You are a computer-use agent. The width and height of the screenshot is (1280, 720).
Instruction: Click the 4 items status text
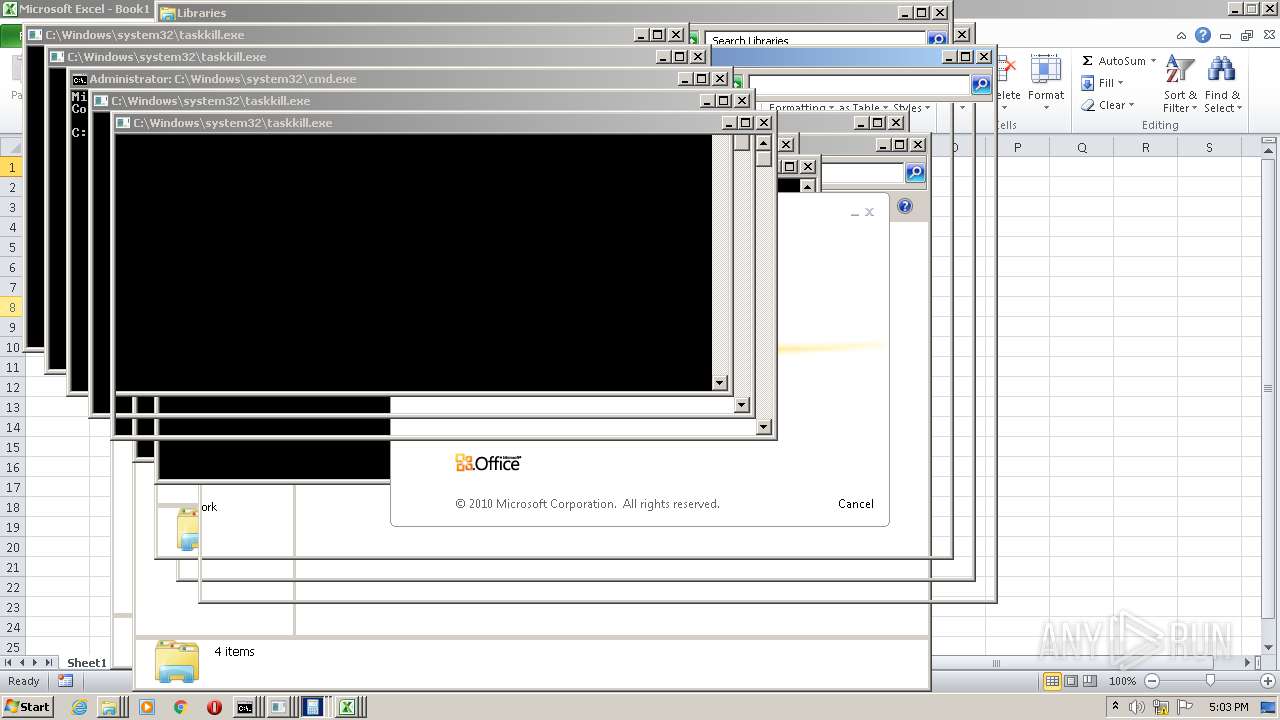(x=234, y=651)
